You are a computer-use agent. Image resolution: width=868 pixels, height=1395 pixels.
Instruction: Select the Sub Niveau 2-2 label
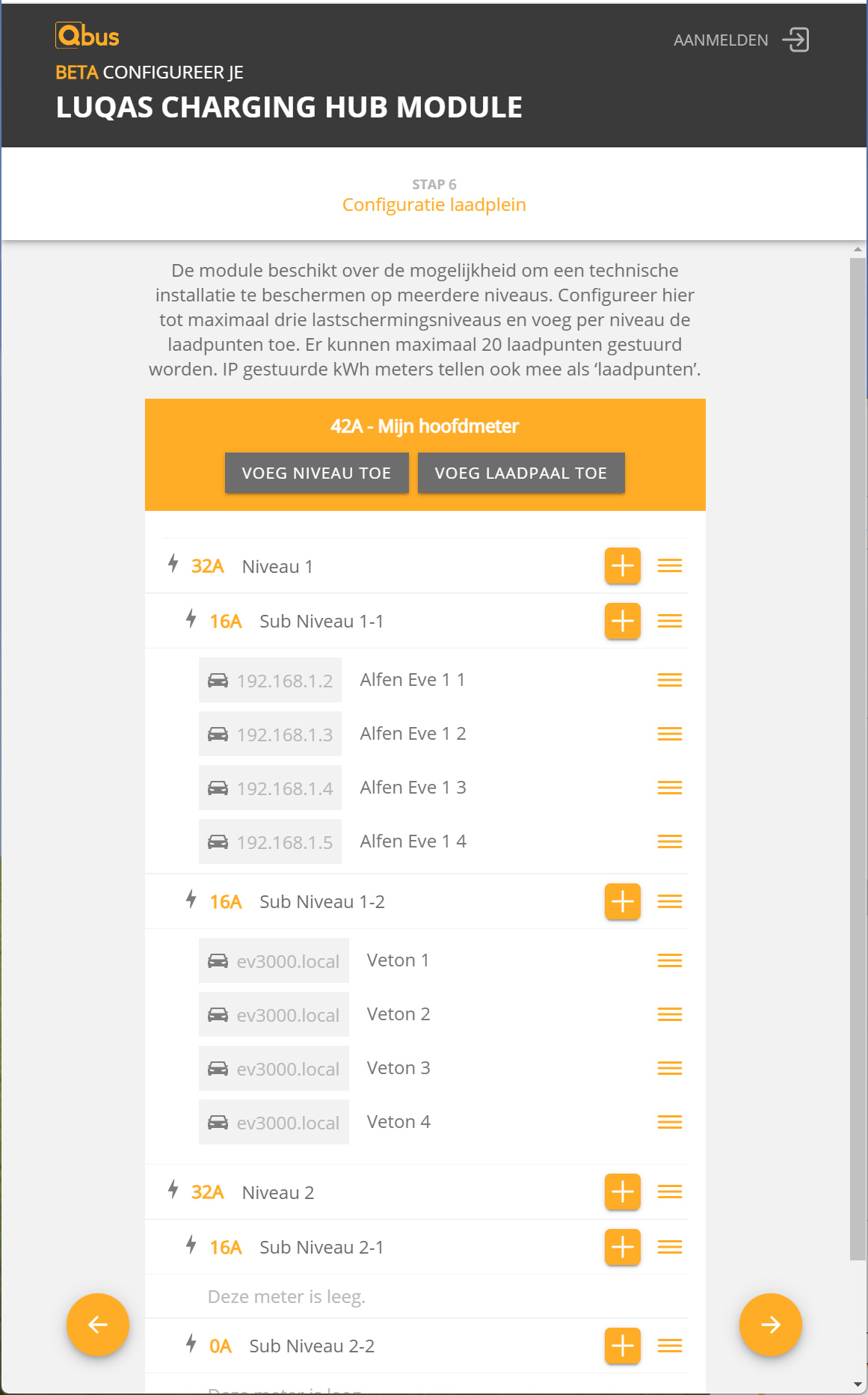pyautogui.click(x=312, y=1346)
